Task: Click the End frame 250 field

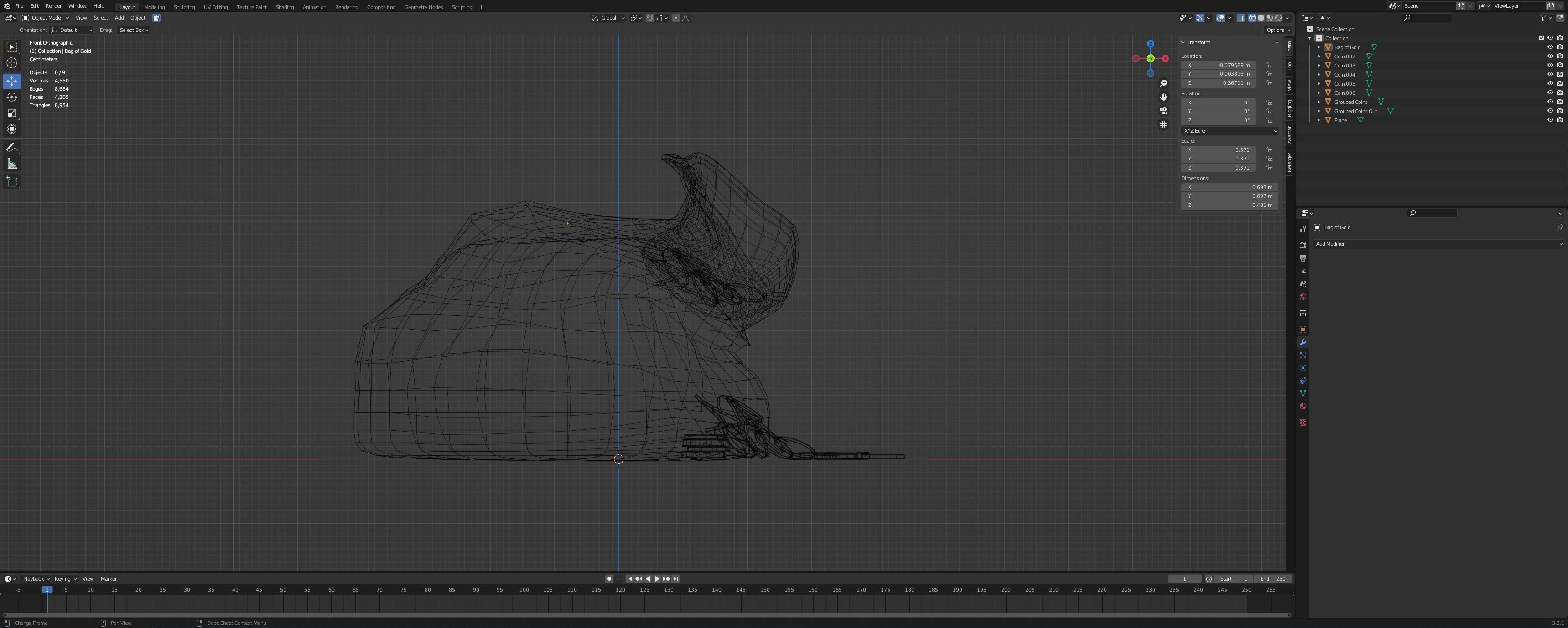Action: [1273, 579]
